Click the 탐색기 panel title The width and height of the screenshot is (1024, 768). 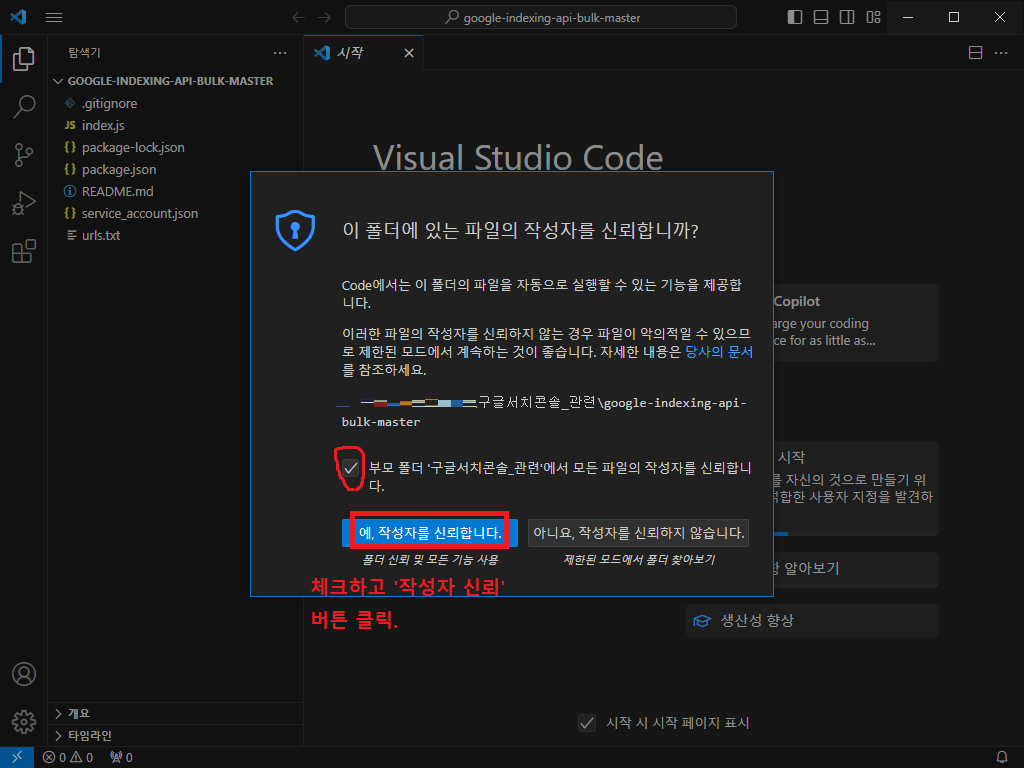pos(84,53)
